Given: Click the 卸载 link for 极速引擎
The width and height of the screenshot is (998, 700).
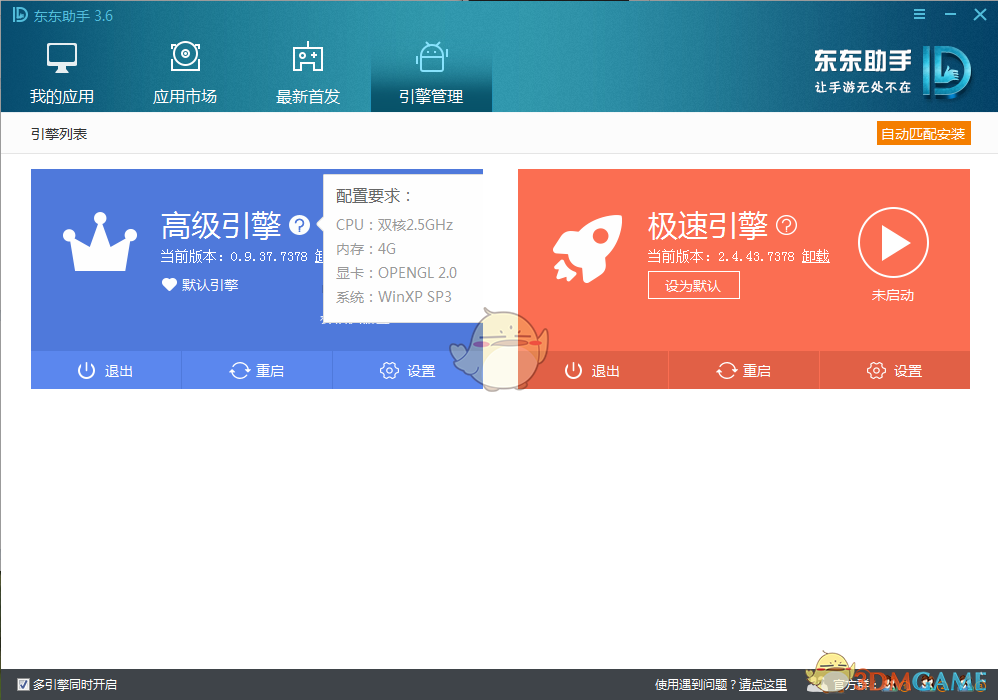Looking at the screenshot, I should click(x=815, y=256).
